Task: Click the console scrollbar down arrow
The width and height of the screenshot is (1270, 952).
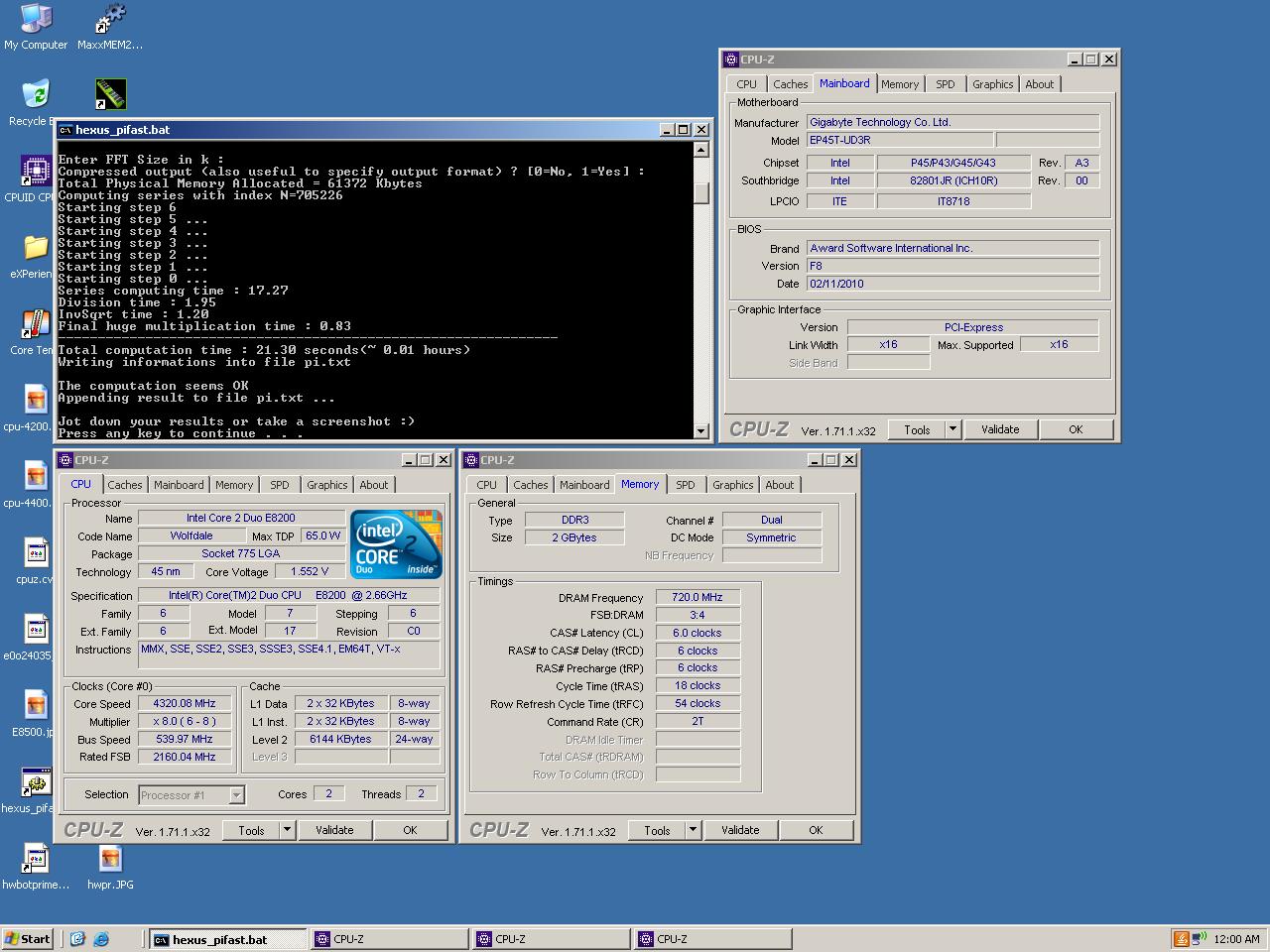Action: (x=701, y=430)
